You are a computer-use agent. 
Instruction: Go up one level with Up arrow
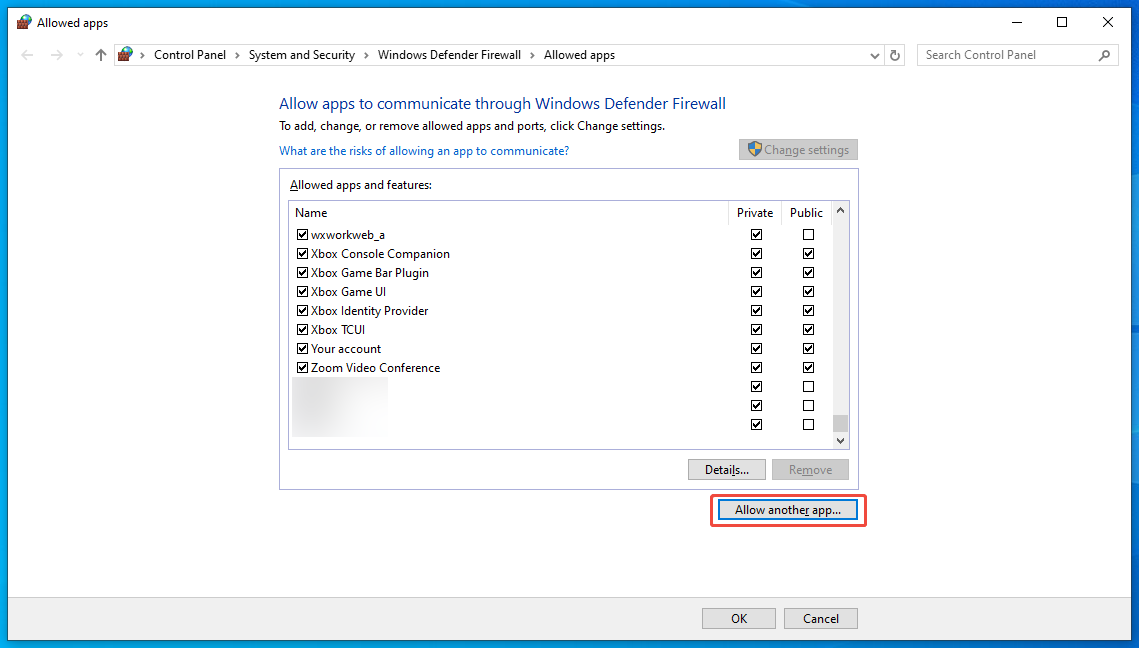pyautogui.click(x=101, y=55)
